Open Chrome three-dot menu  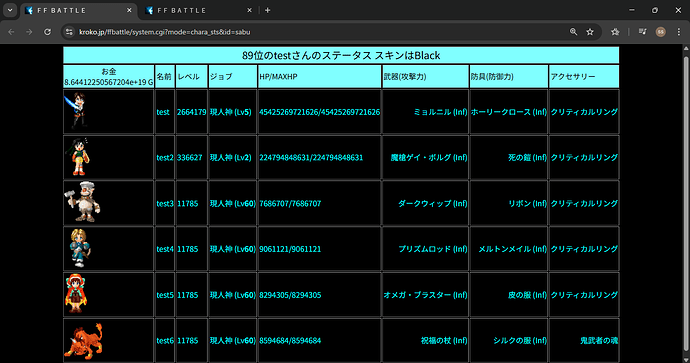tap(679, 32)
